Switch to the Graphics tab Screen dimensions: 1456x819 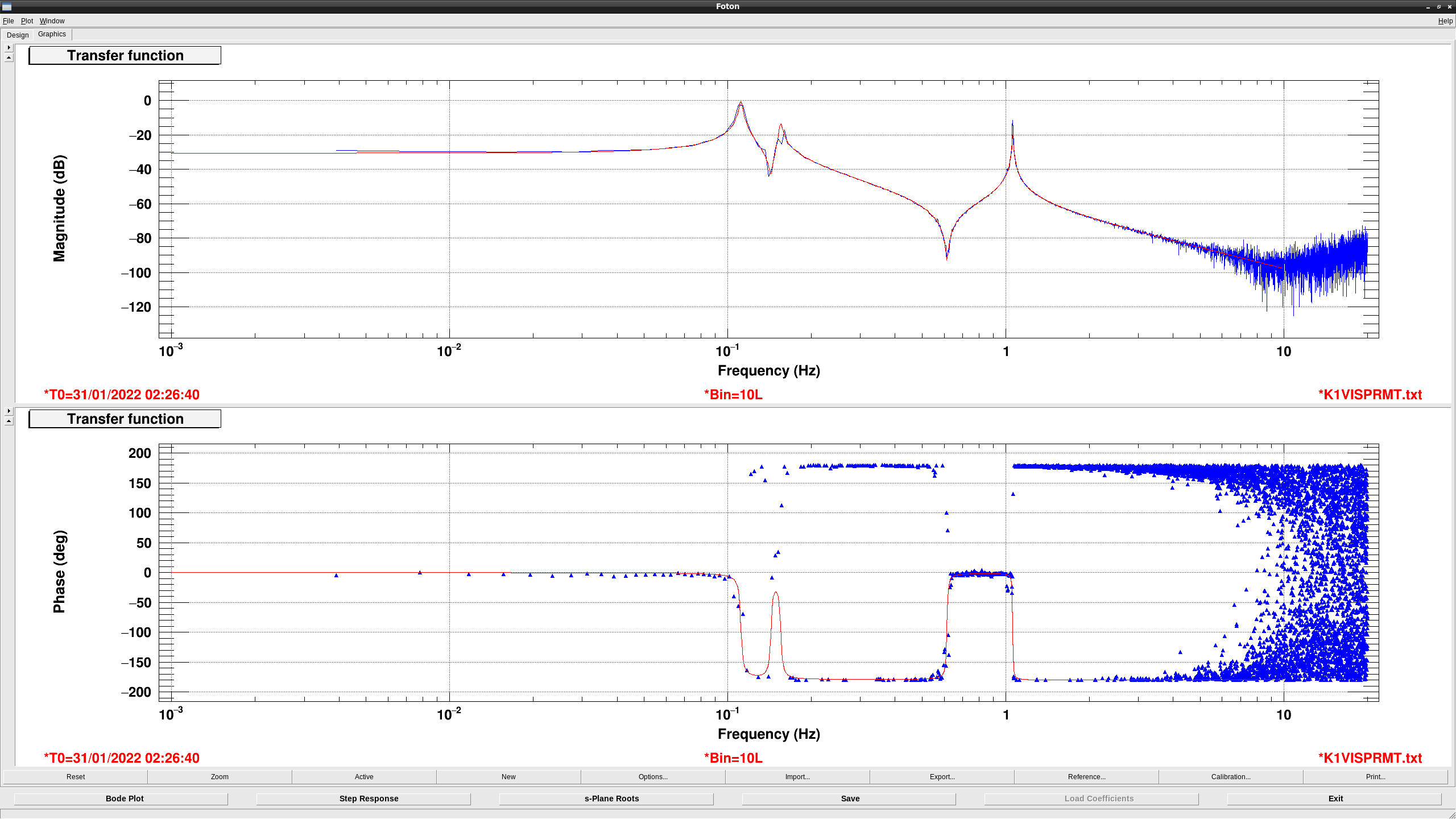[52, 34]
